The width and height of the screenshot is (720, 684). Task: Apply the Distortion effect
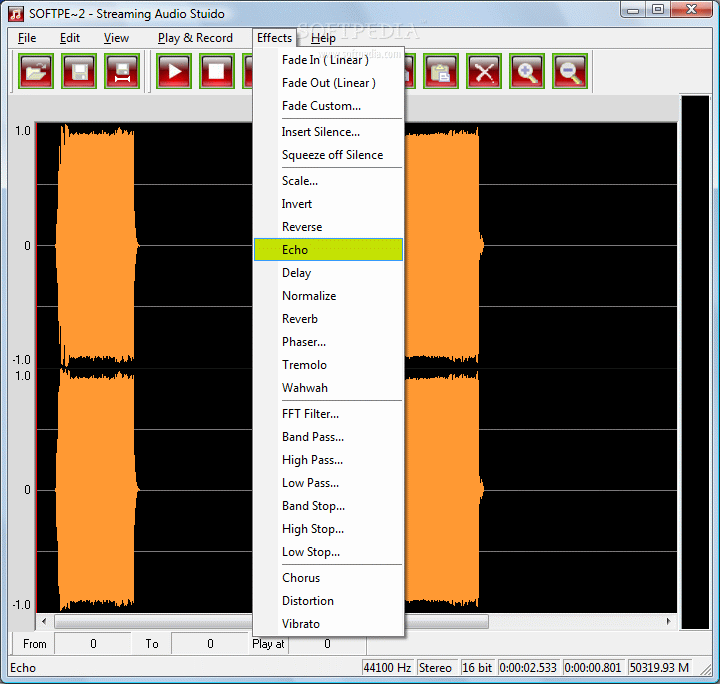click(328, 601)
